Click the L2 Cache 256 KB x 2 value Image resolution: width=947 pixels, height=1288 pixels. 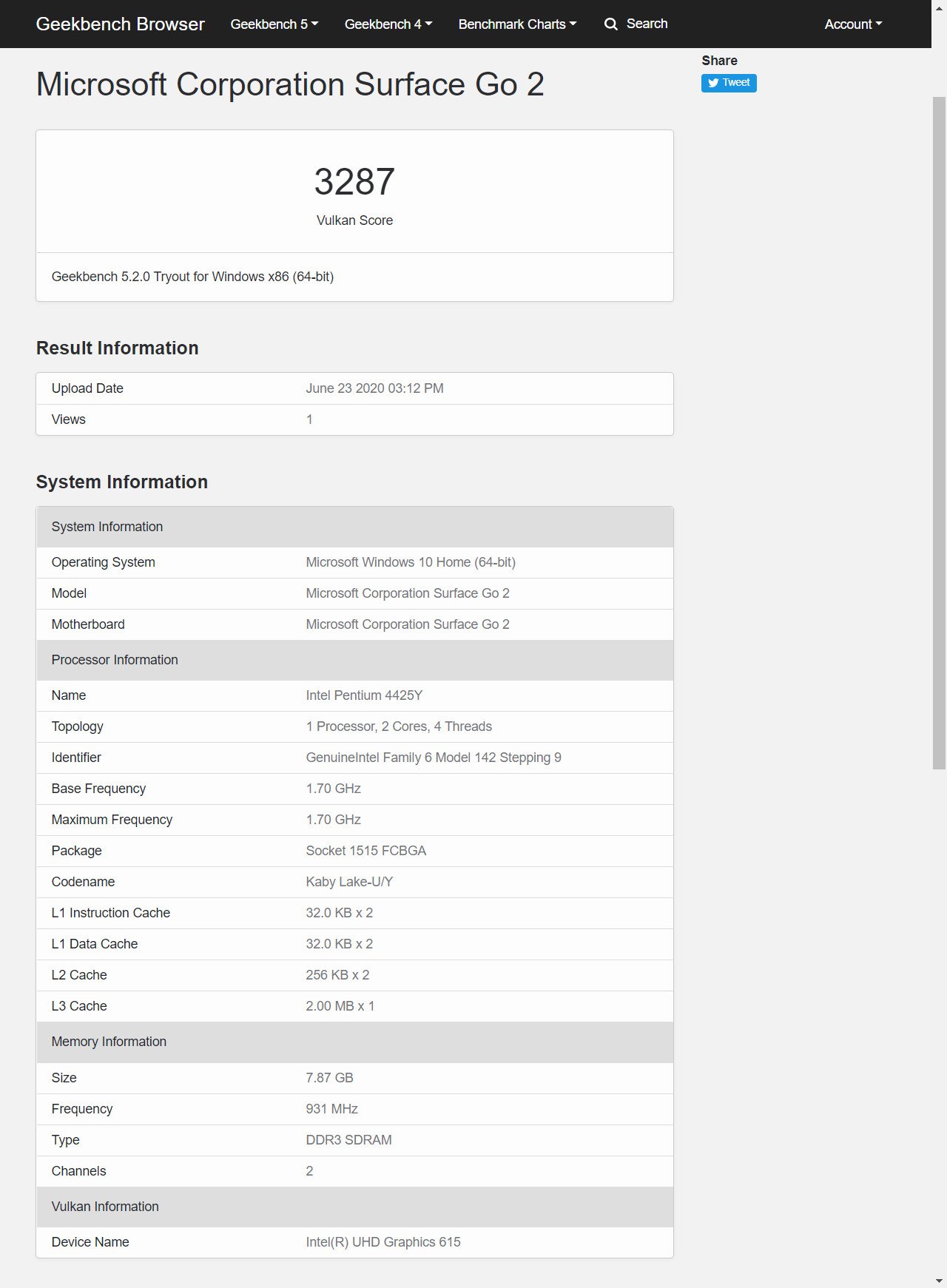pos(337,975)
